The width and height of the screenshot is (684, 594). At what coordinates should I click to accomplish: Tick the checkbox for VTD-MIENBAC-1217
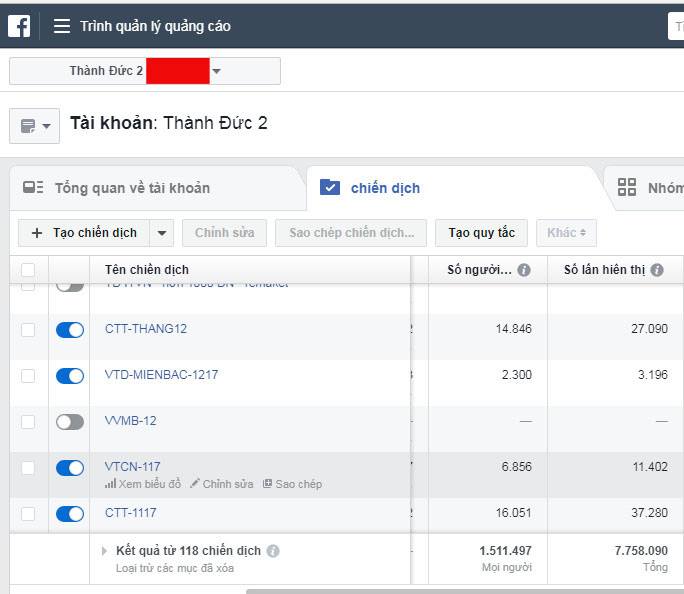28,376
